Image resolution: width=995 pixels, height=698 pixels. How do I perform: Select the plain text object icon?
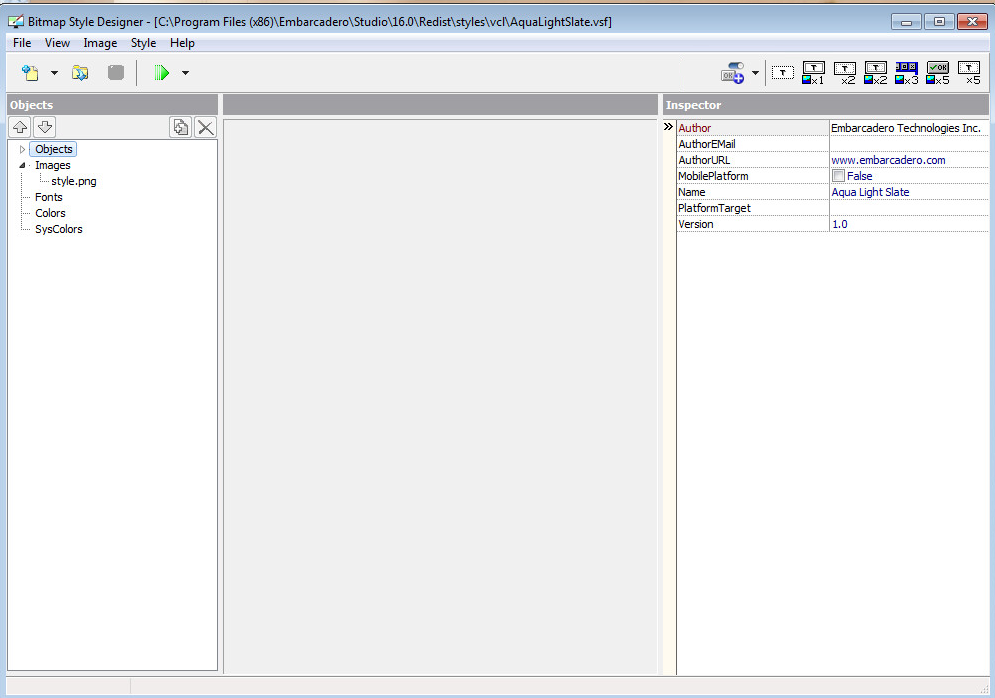(x=783, y=73)
